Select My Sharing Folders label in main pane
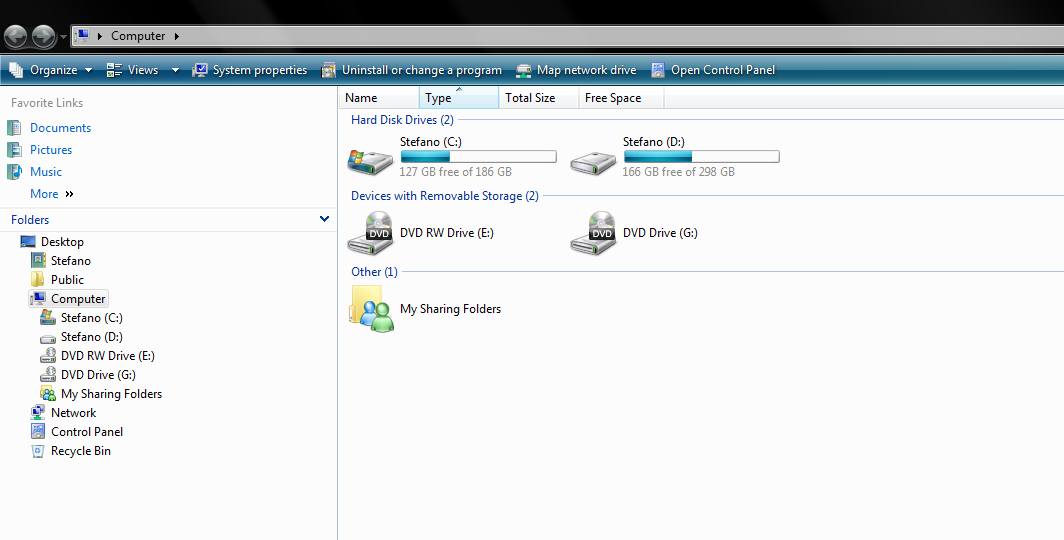Screen dimensions: 1064x540 451,309
